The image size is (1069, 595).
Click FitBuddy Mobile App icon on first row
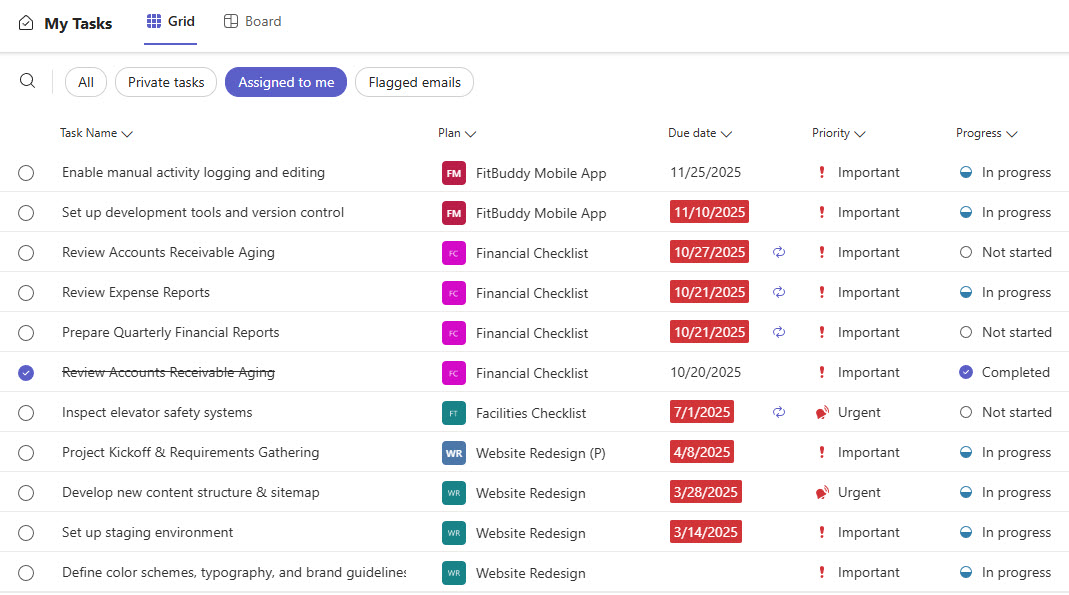pos(454,173)
